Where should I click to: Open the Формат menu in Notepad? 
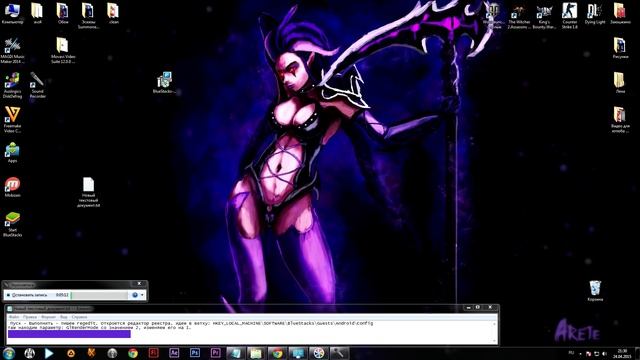[x=48, y=317]
